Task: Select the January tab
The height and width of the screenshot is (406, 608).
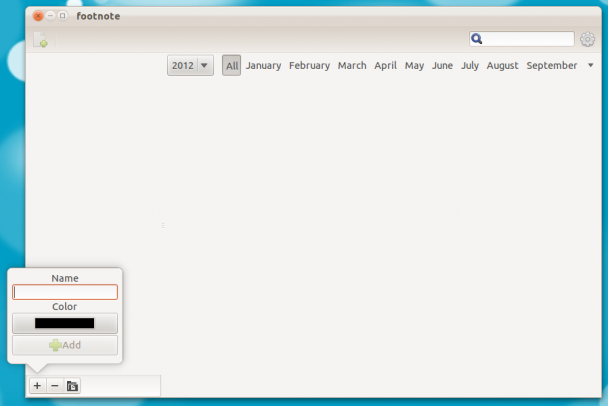Action: 263,66
